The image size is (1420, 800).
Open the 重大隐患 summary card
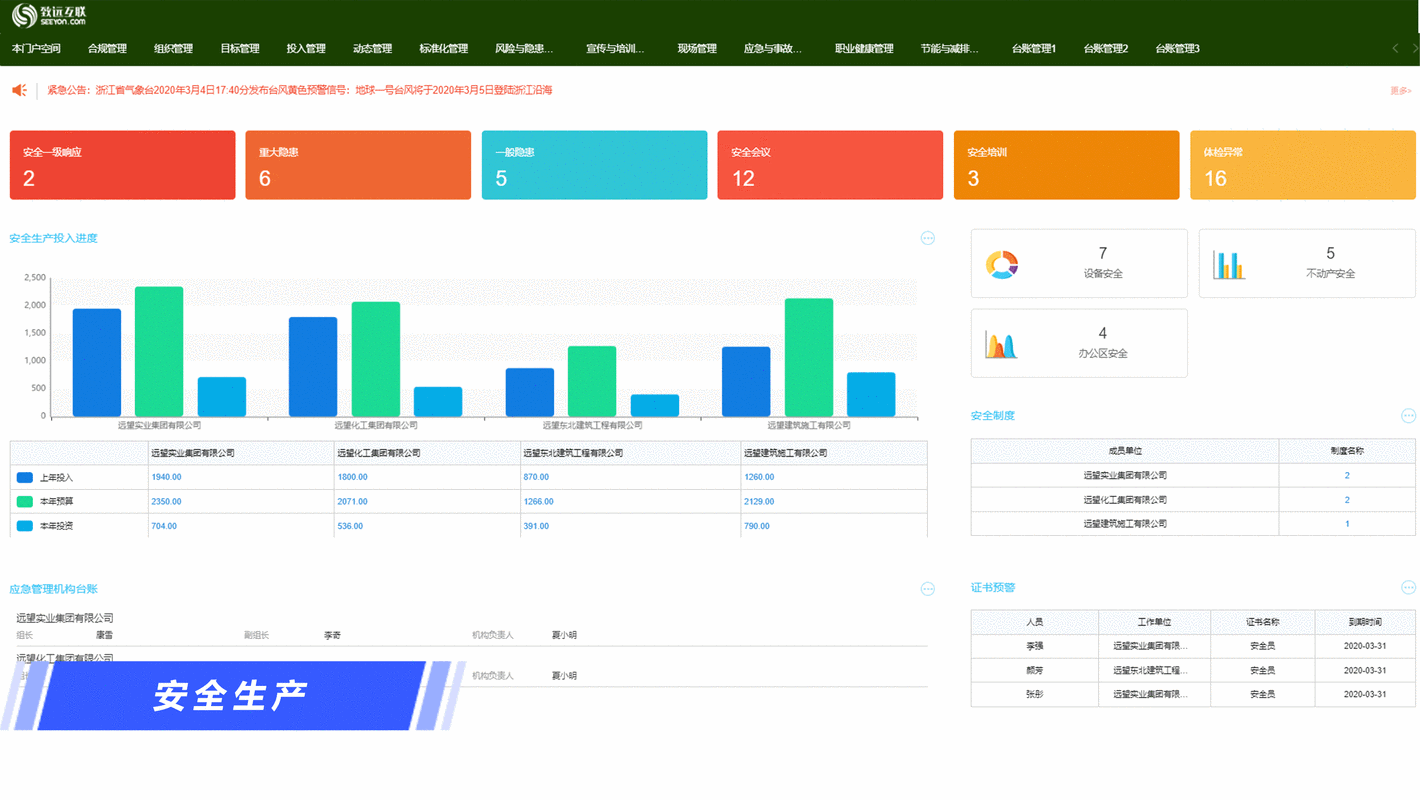coord(358,165)
